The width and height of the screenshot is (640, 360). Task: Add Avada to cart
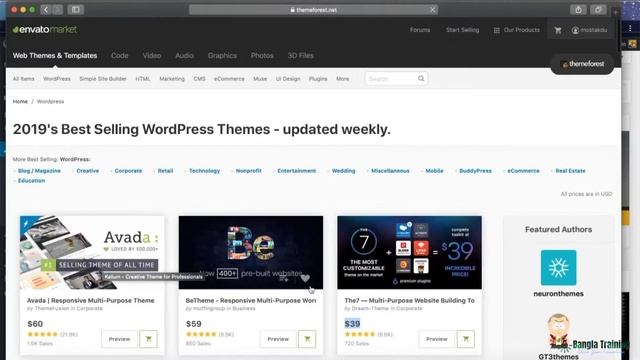[149, 339]
